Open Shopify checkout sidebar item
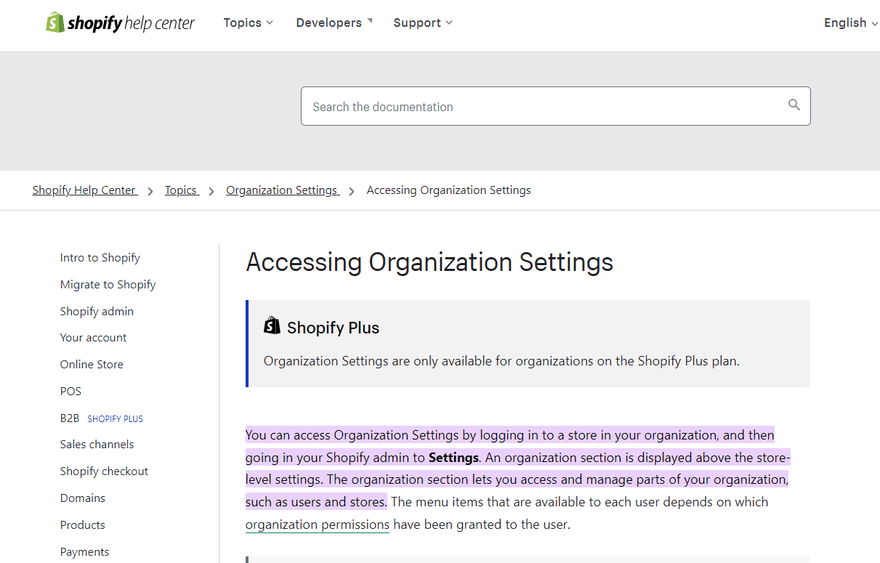 [x=104, y=472]
